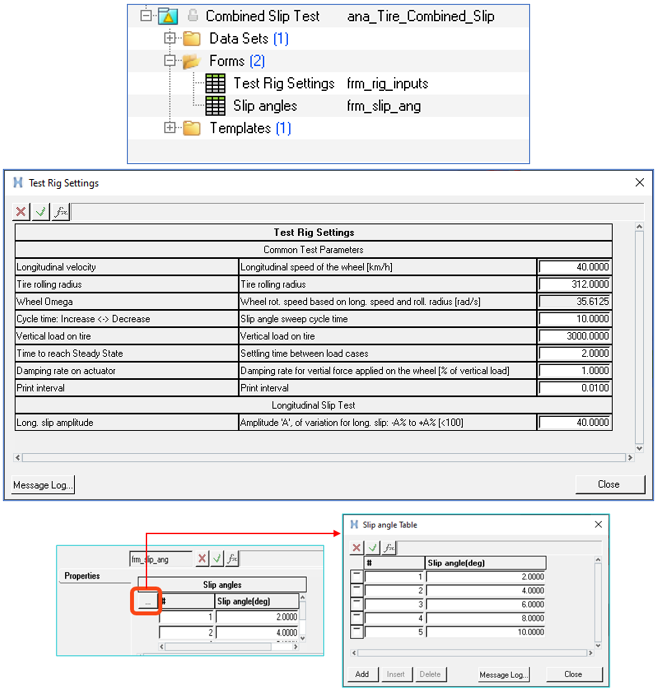Add a row in Slip angle Table
Viewport: 655px width, 690px height.
[x=362, y=674]
